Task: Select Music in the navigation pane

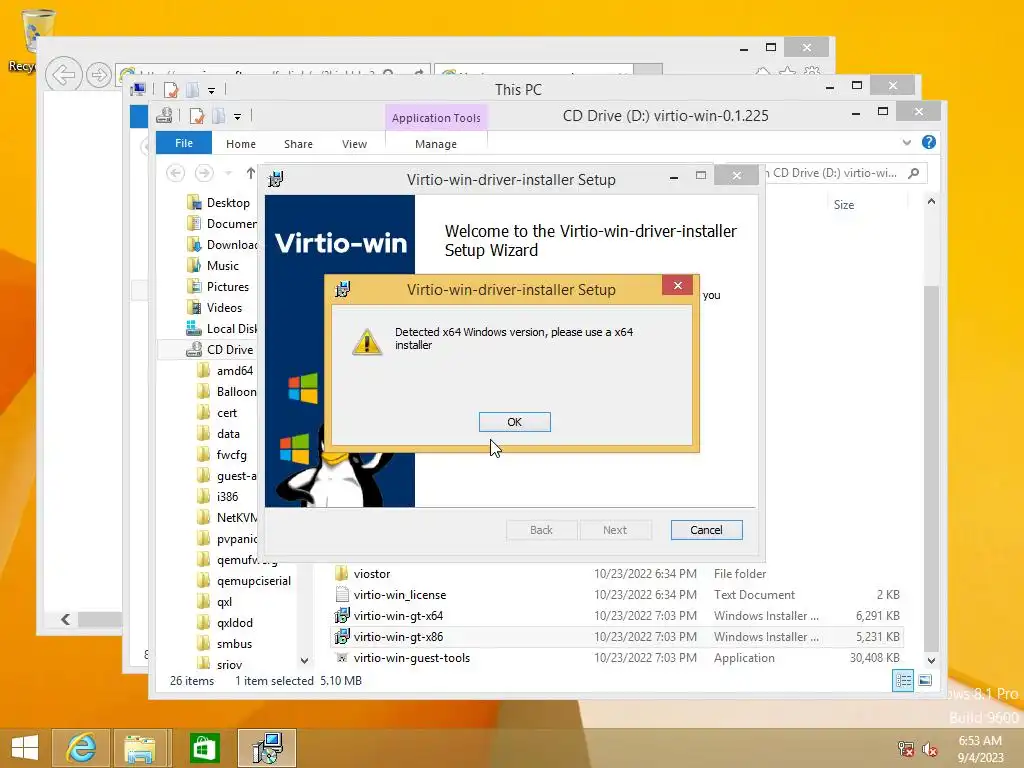Action: (x=213, y=266)
